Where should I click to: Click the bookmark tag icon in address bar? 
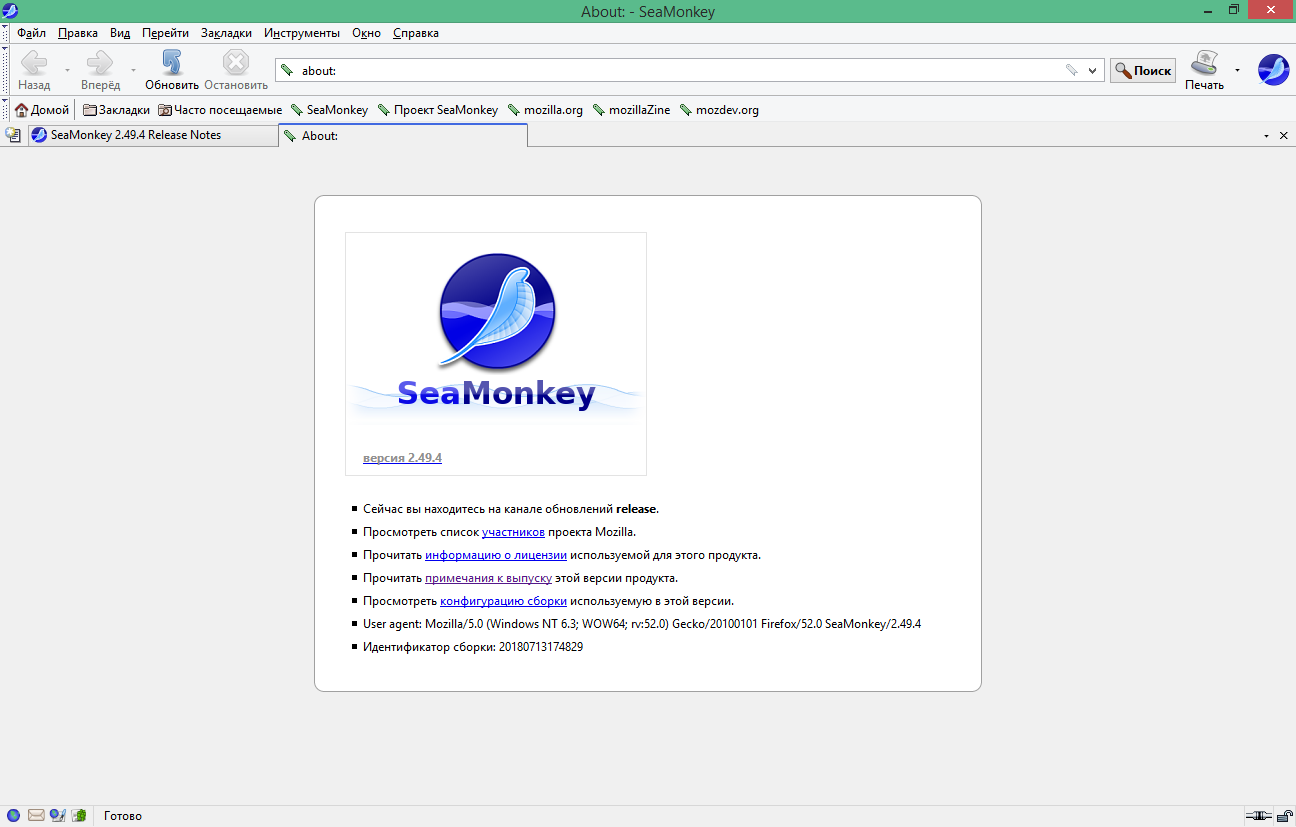coord(1071,71)
